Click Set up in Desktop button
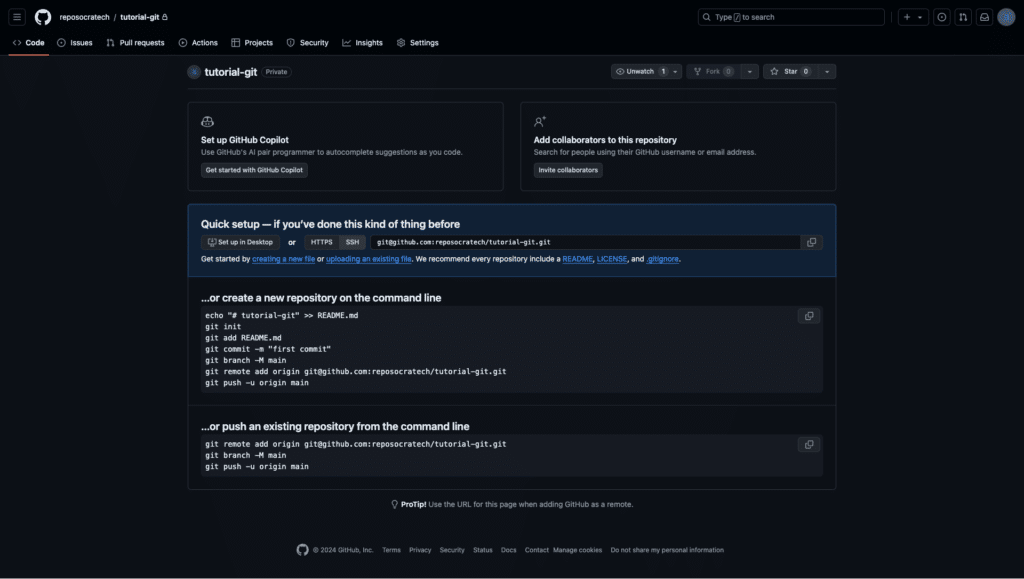1024x579 pixels. [x=240, y=242]
